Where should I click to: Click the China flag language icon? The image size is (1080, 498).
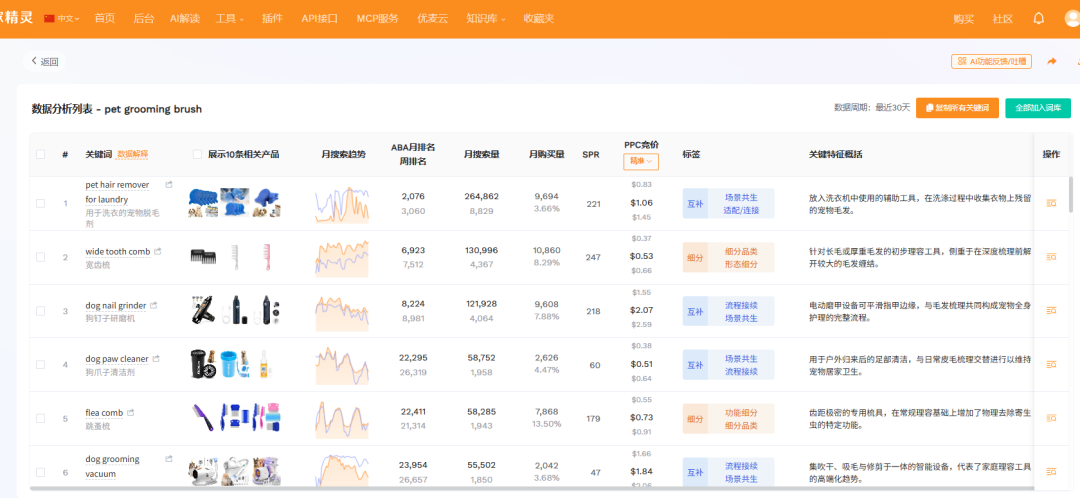click(49, 19)
